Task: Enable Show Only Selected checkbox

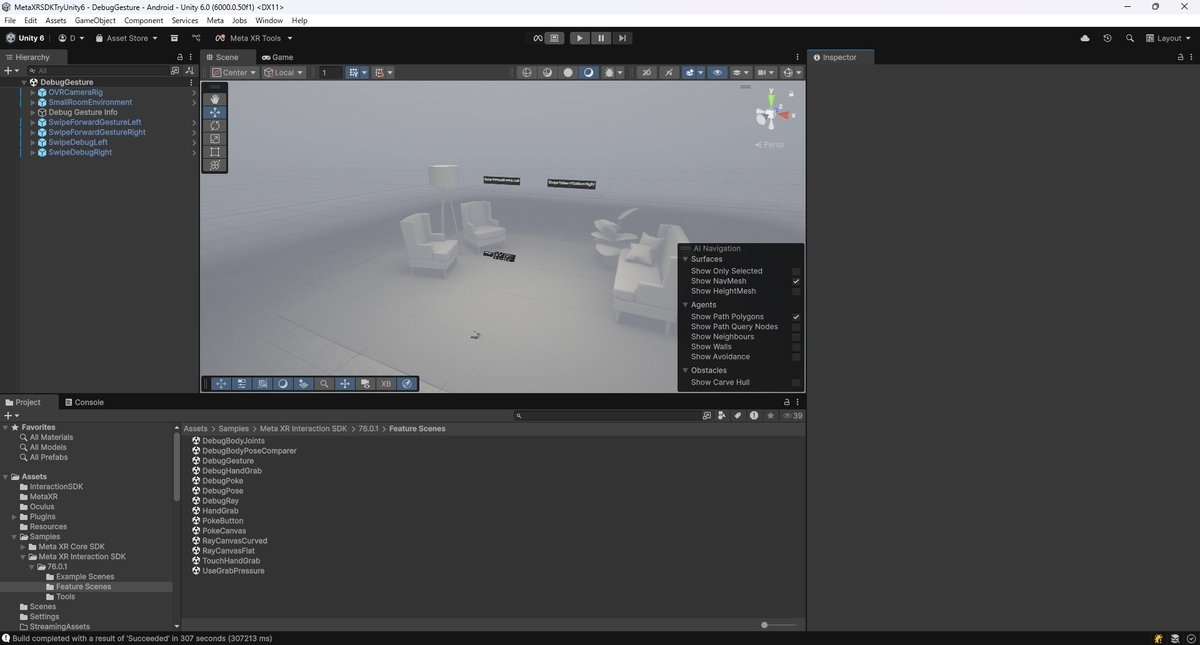Action: point(796,271)
